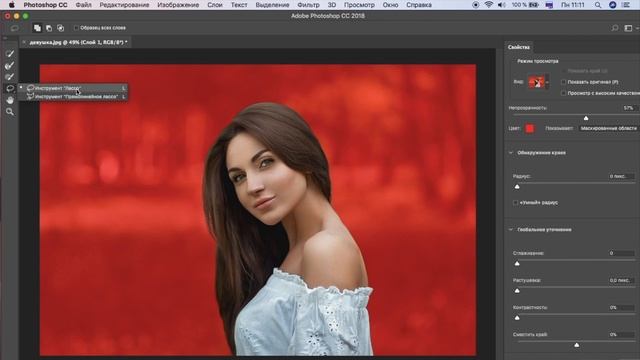Viewport: 640px width, 360px height.
Task: Enable the Smart Radius checkbox
Action: coord(516,202)
